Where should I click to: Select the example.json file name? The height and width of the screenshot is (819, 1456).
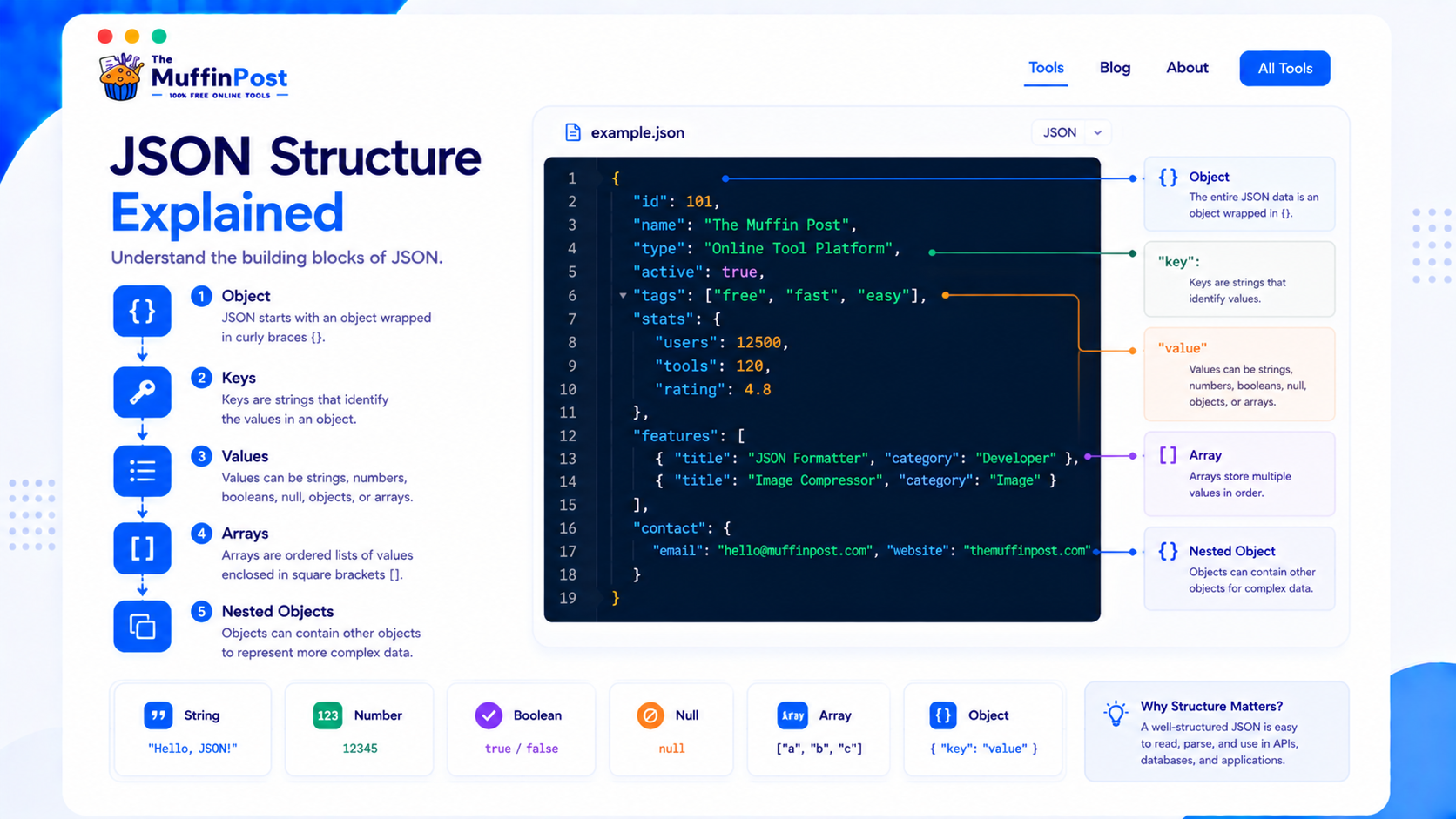tap(637, 132)
